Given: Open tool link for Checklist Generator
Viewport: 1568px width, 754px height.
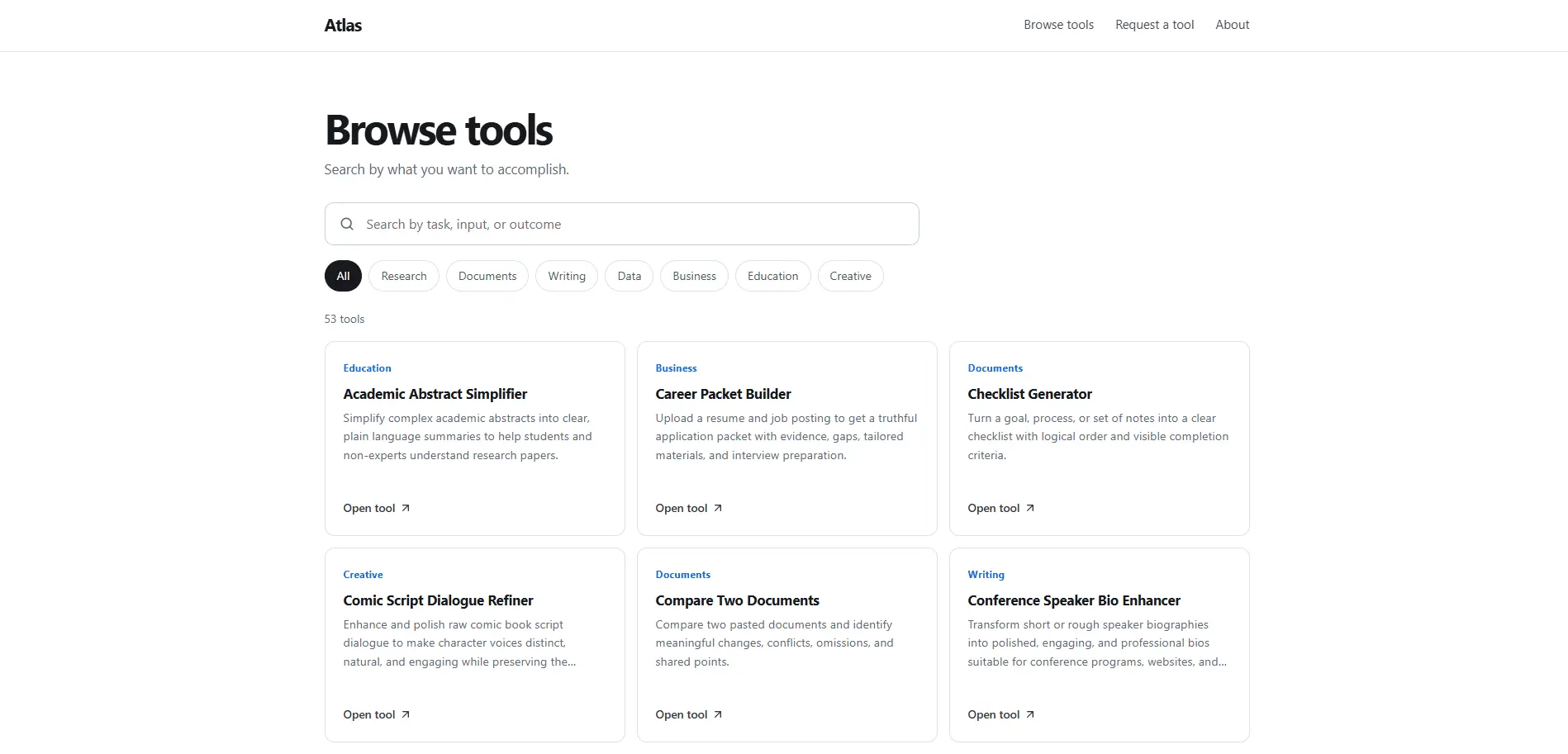Looking at the screenshot, I should click(x=1001, y=508).
